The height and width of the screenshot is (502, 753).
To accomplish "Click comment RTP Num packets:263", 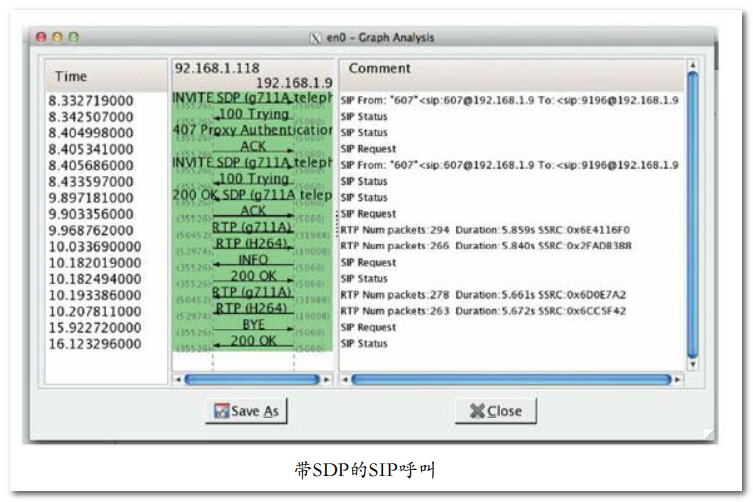I will point(483,311).
